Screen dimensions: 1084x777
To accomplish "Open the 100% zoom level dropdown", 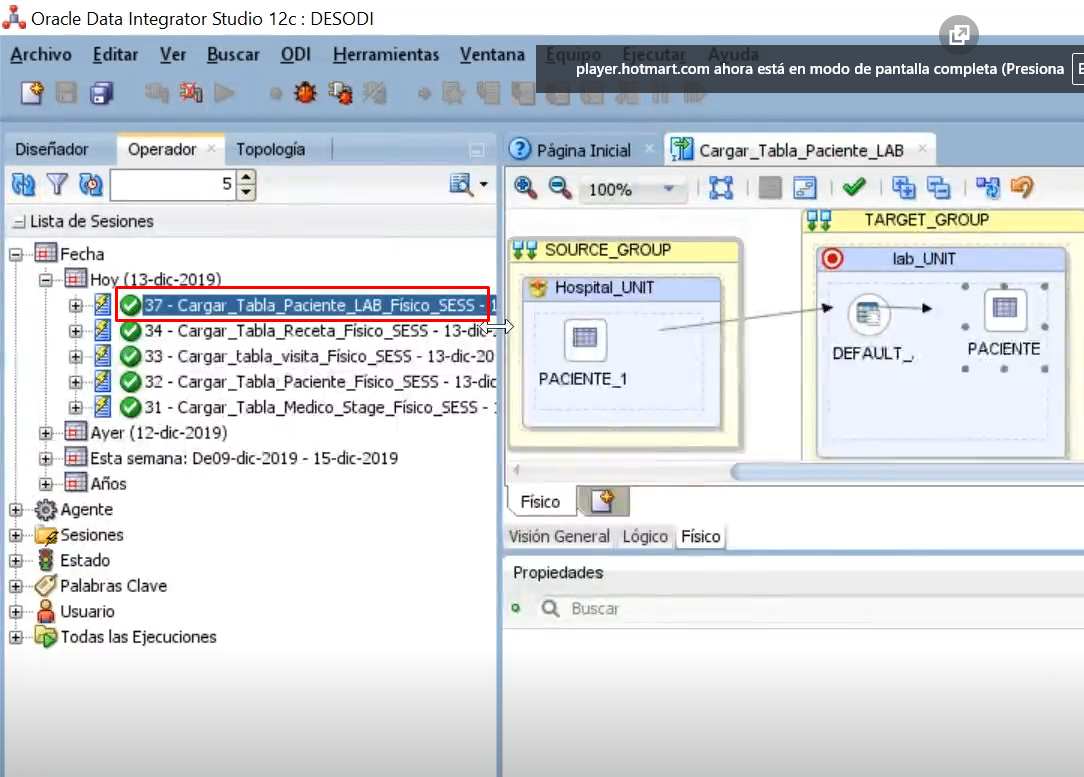I will pyautogui.click(x=668, y=186).
